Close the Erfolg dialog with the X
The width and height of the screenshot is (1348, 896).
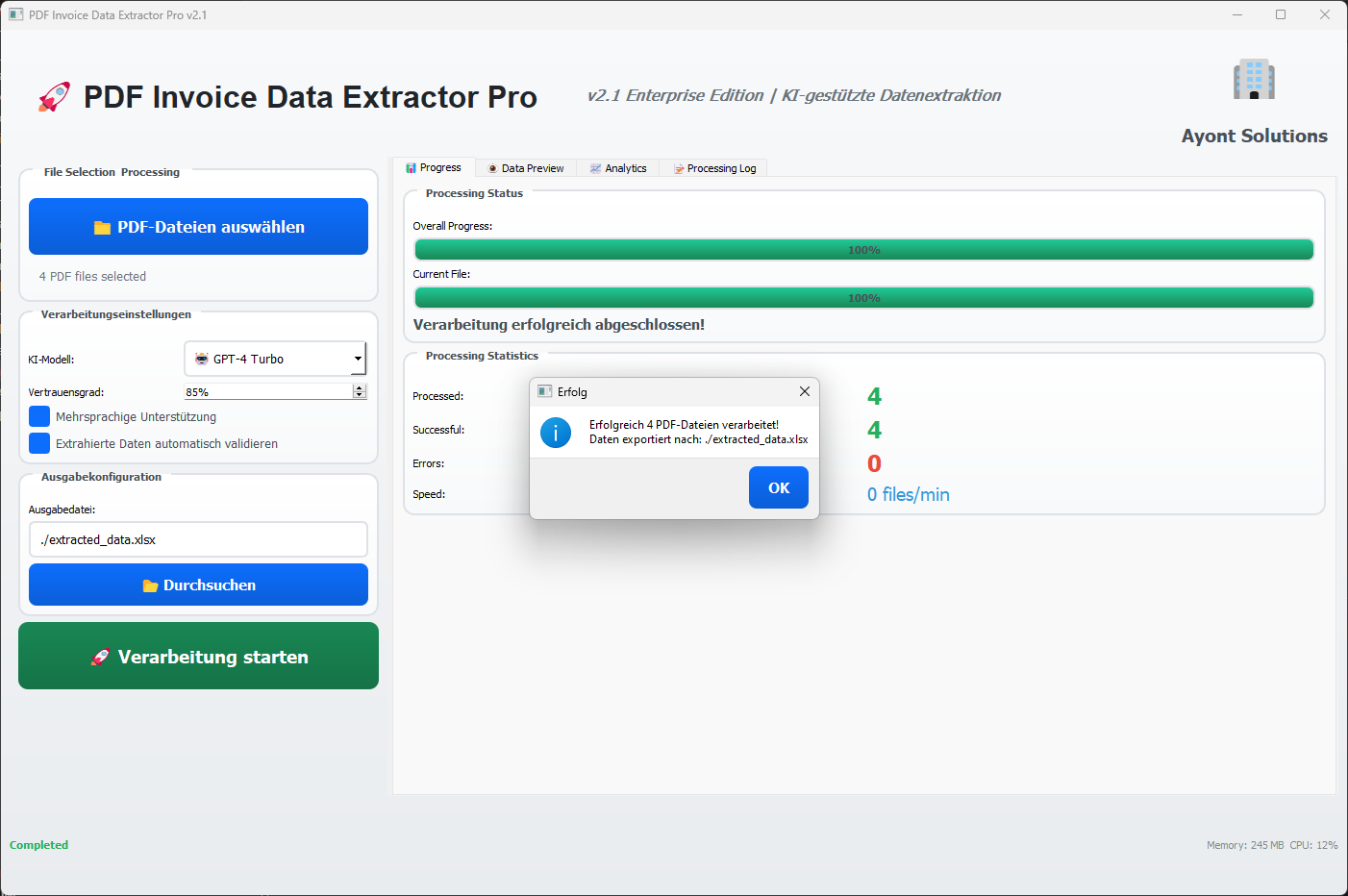(x=805, y=391)
